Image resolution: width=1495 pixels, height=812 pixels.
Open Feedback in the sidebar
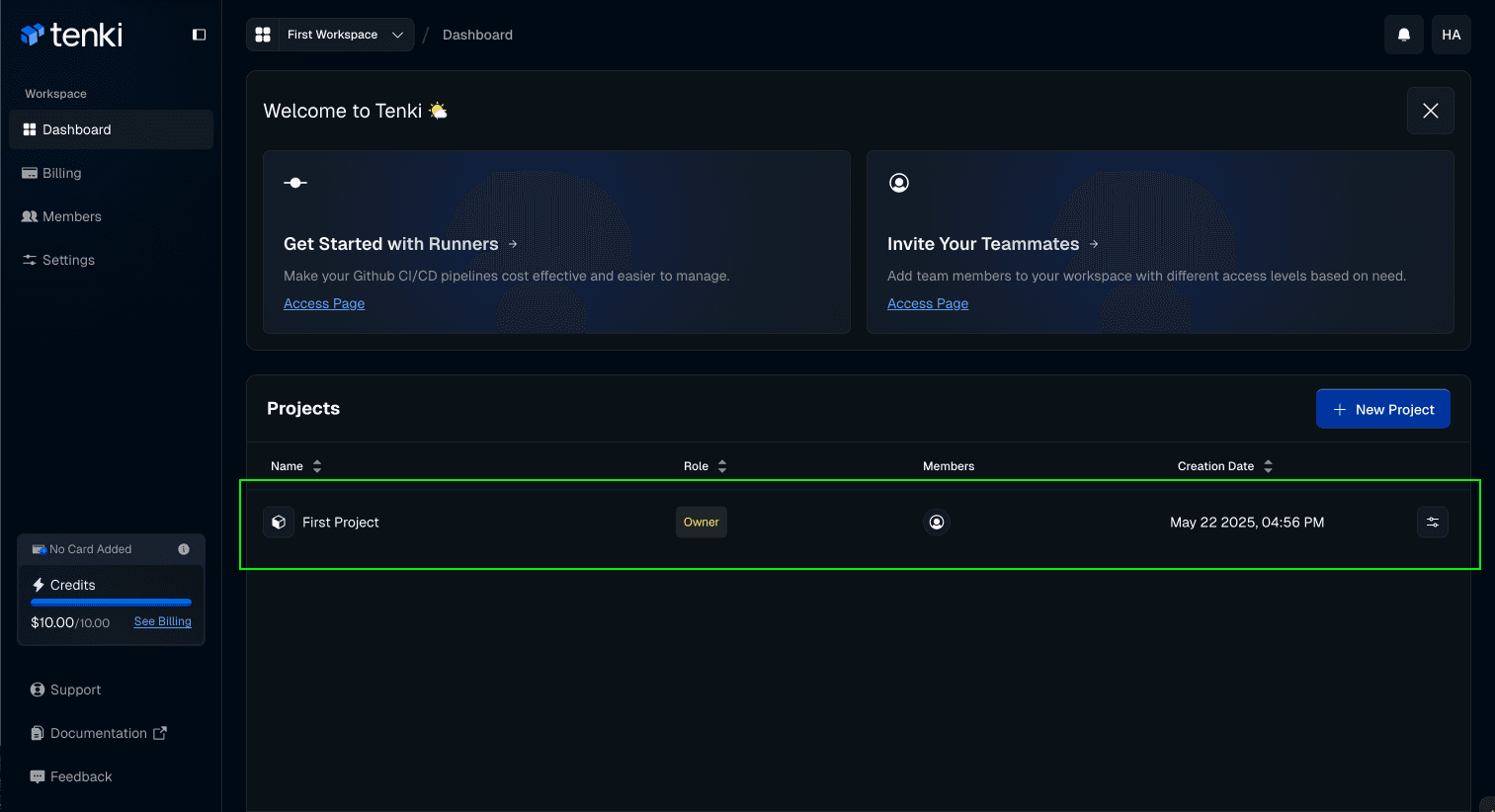tap(71, 776)
